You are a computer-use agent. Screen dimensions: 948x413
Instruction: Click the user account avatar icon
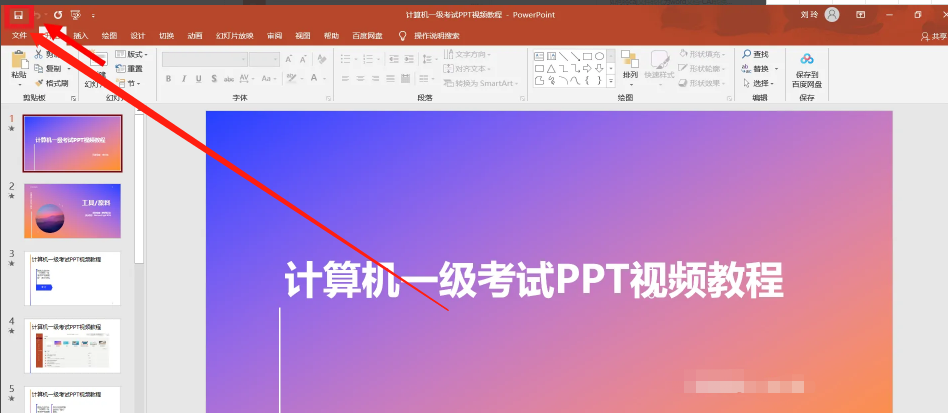(831, 15)
